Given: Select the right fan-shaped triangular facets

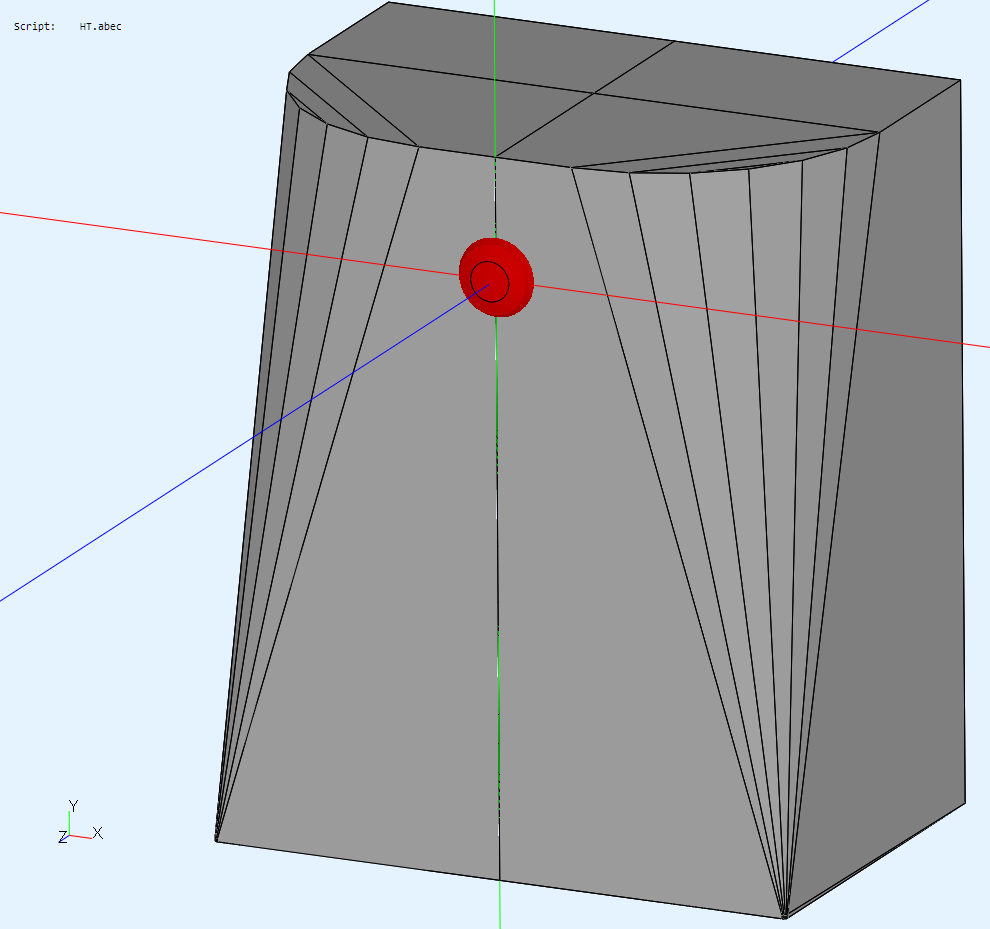Looking at the screenshot, I should tap(740, 450).
